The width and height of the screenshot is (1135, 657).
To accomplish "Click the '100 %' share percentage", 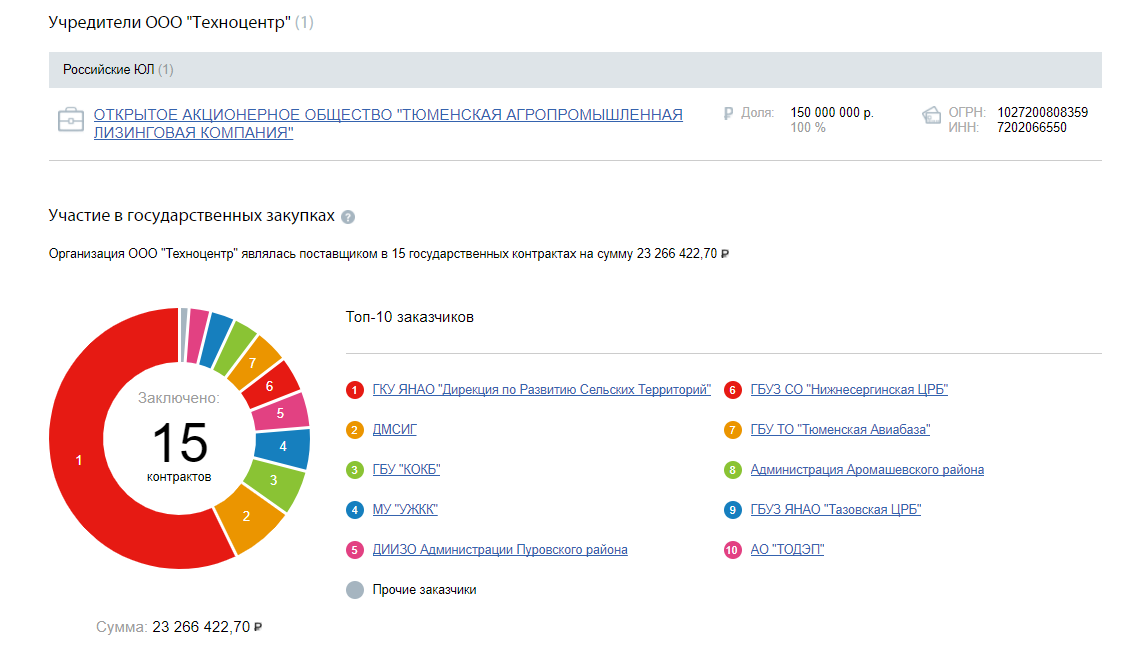I will [x=808, y=127].
